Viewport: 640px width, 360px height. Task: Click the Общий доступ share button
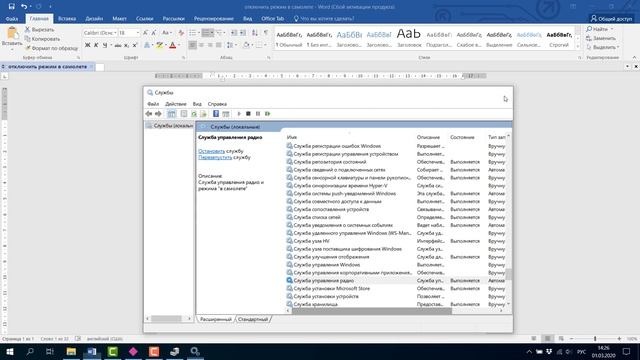click(x=611, y=18)
